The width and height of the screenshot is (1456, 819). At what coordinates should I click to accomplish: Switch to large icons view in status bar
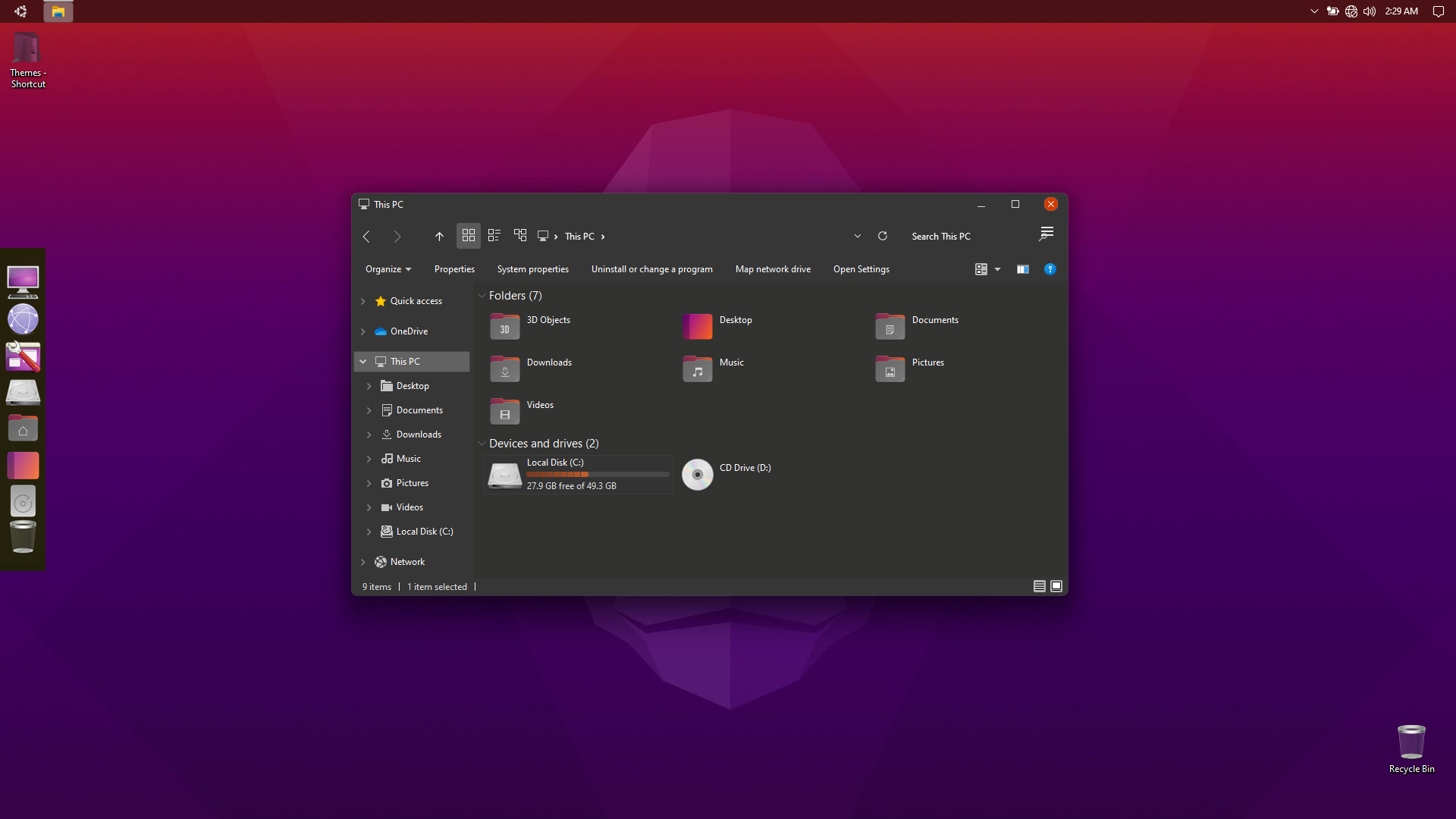(x=1056, y=586)
